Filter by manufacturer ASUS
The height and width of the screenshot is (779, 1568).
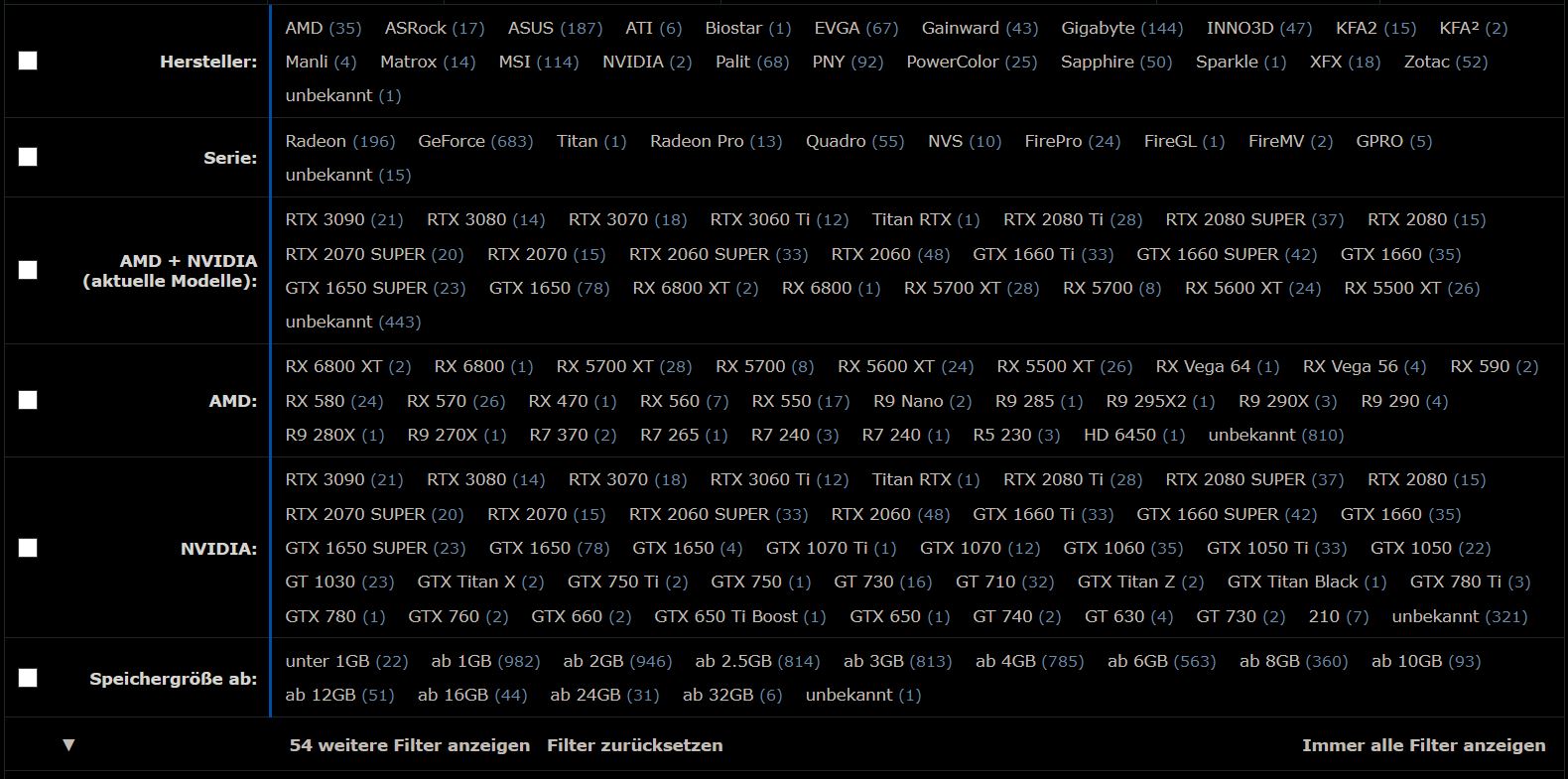(x=554, y=28)
